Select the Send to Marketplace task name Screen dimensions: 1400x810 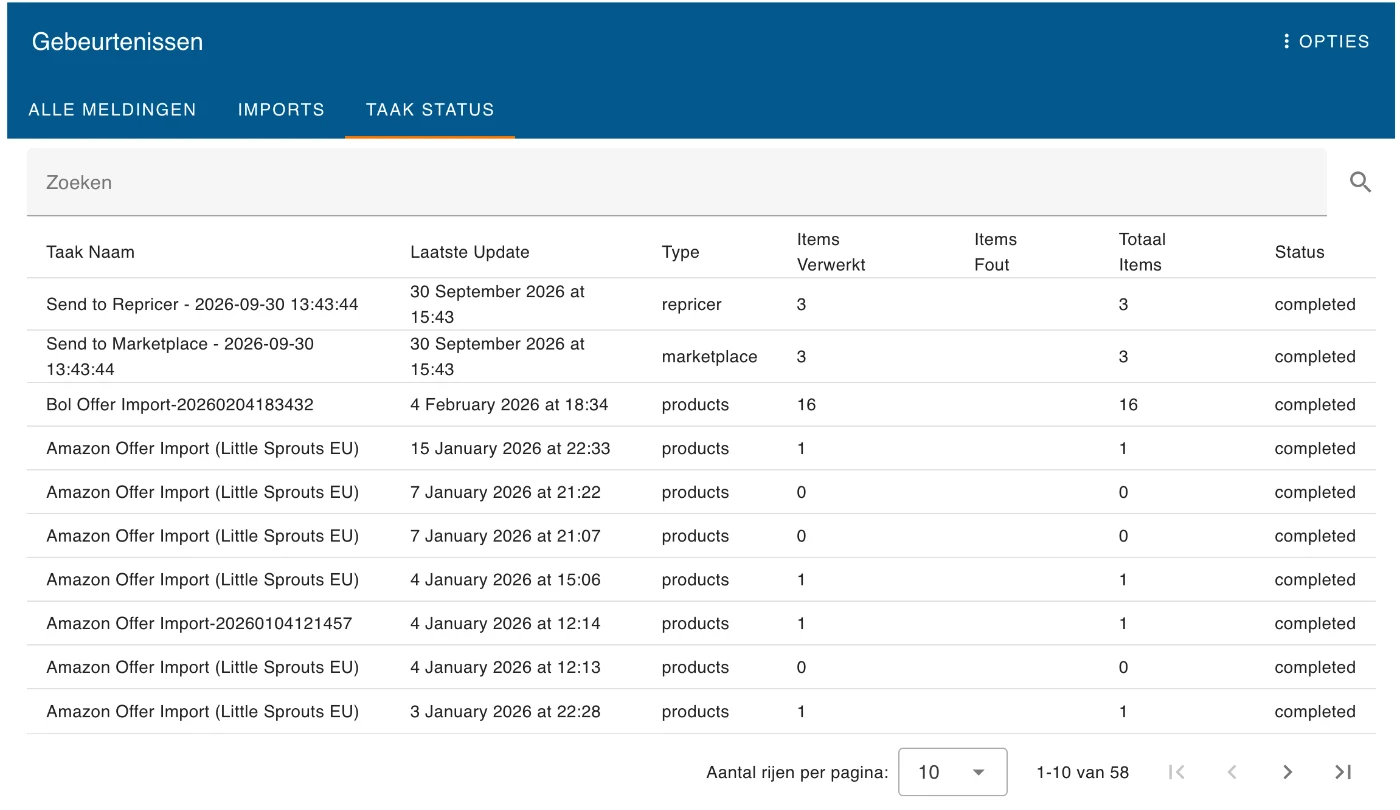180,356
